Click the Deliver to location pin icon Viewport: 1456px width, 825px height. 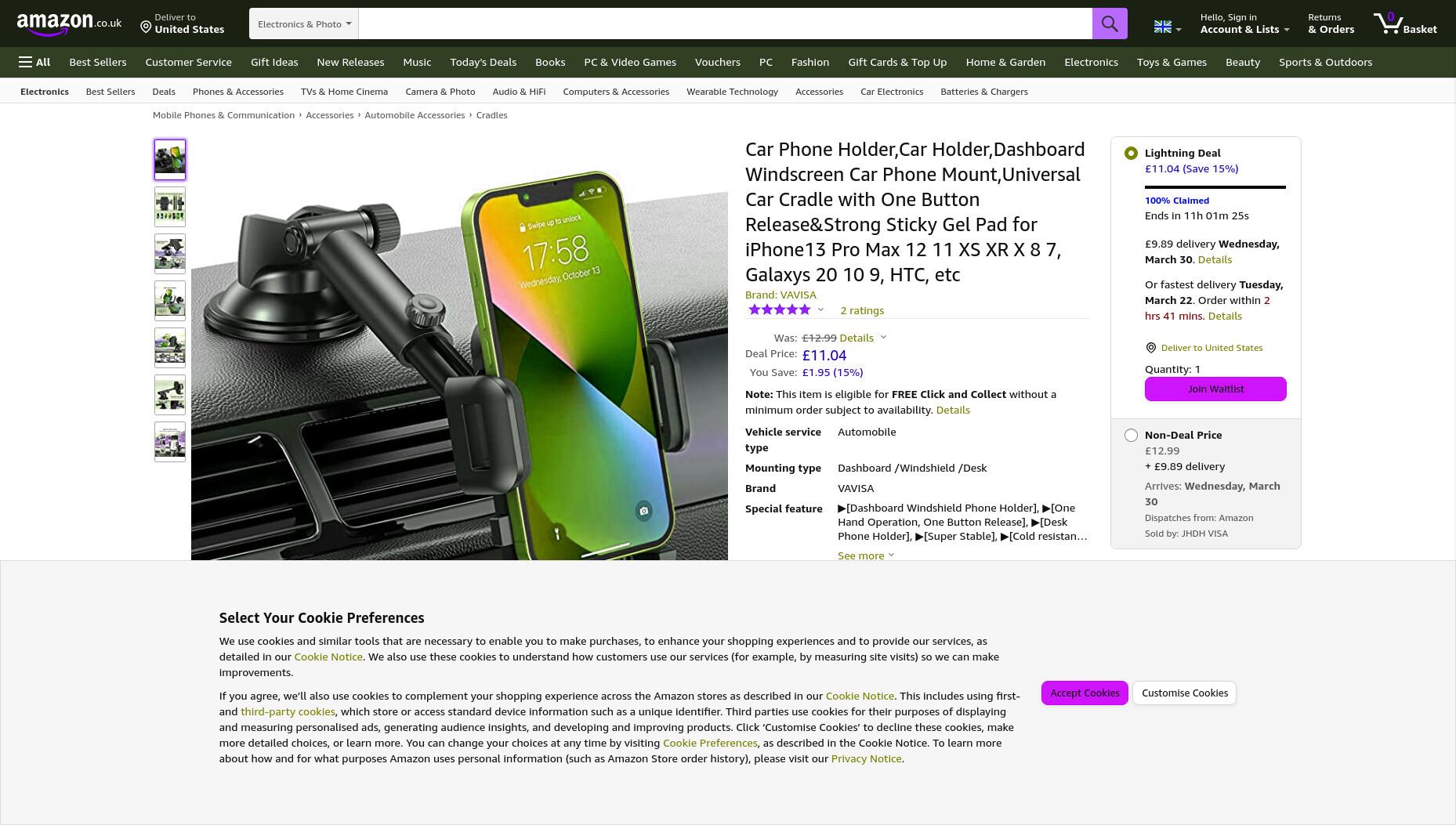pos(146,27)
